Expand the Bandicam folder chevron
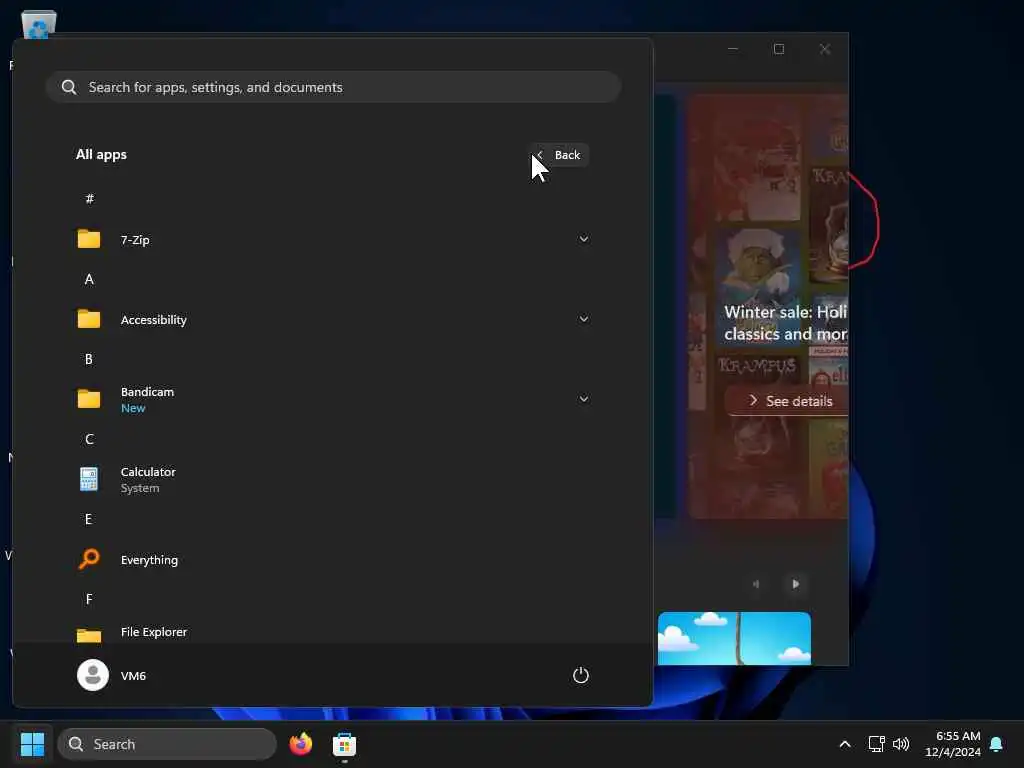Viewport: 1024px width, 768px height. pyautogui.click(x=584, y=399)
